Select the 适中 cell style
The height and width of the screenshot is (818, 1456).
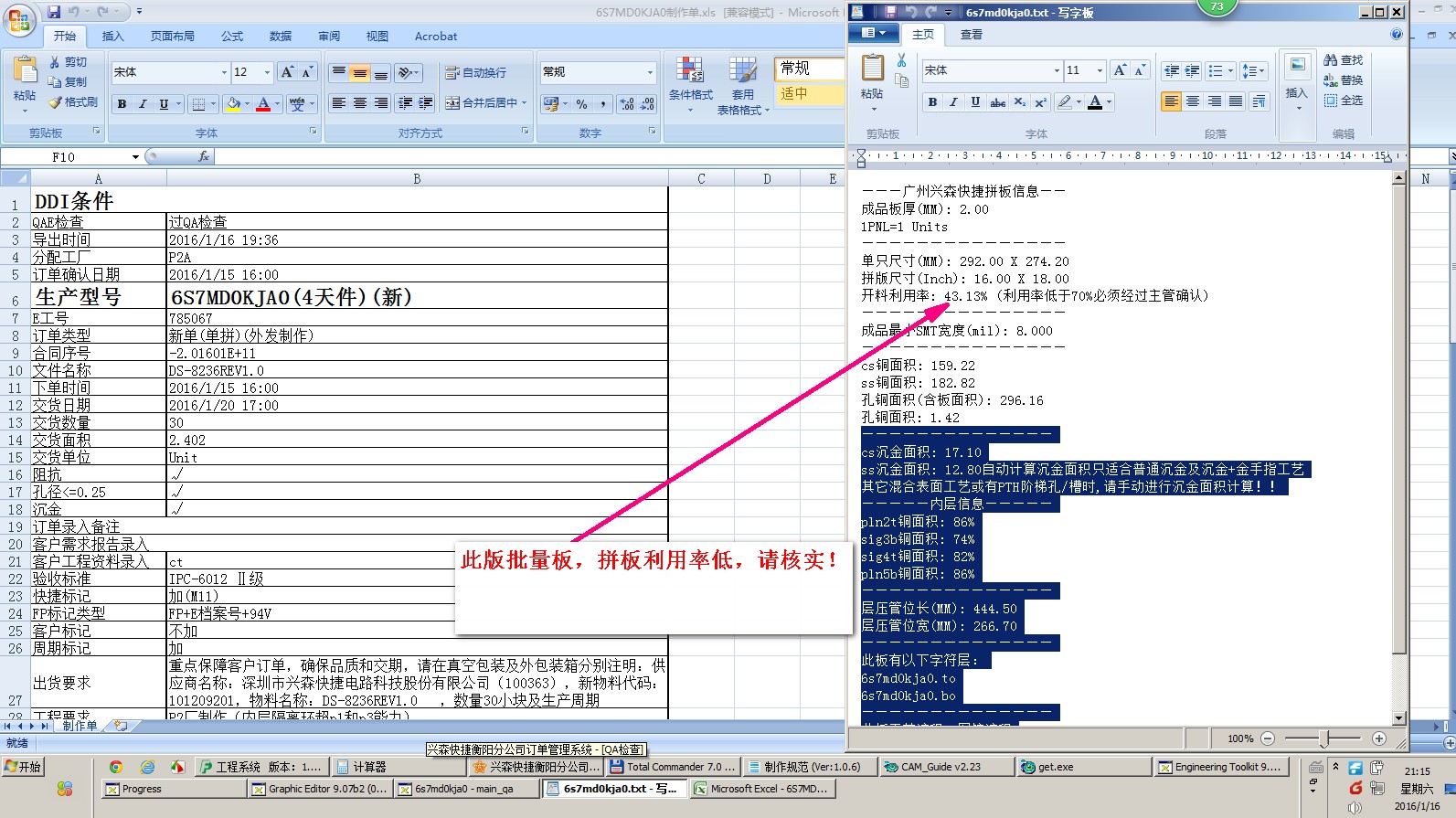pyautogui.click(x=810, y=94)
